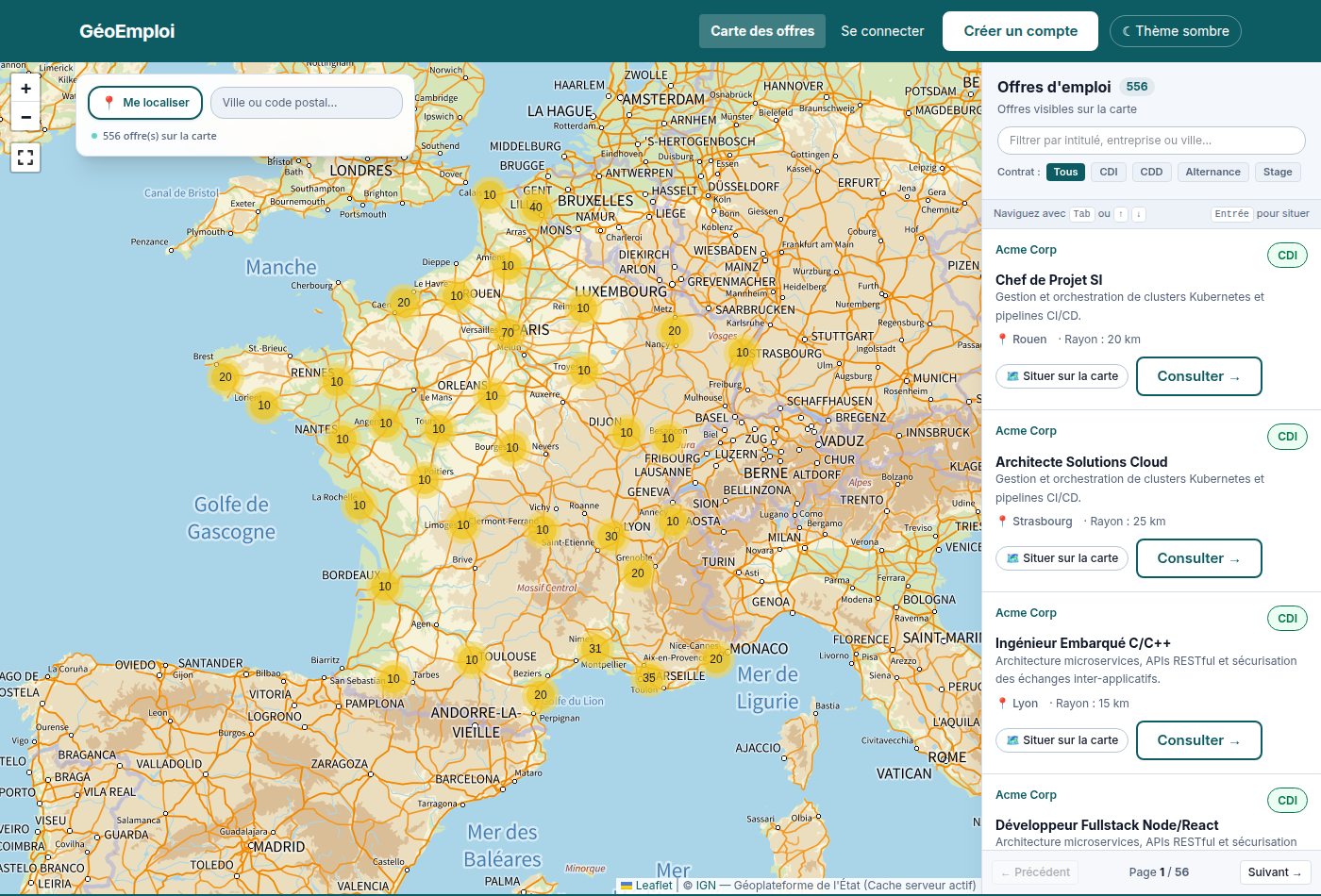Click the 20 cluster near Caen

click(x=404, y=302)
